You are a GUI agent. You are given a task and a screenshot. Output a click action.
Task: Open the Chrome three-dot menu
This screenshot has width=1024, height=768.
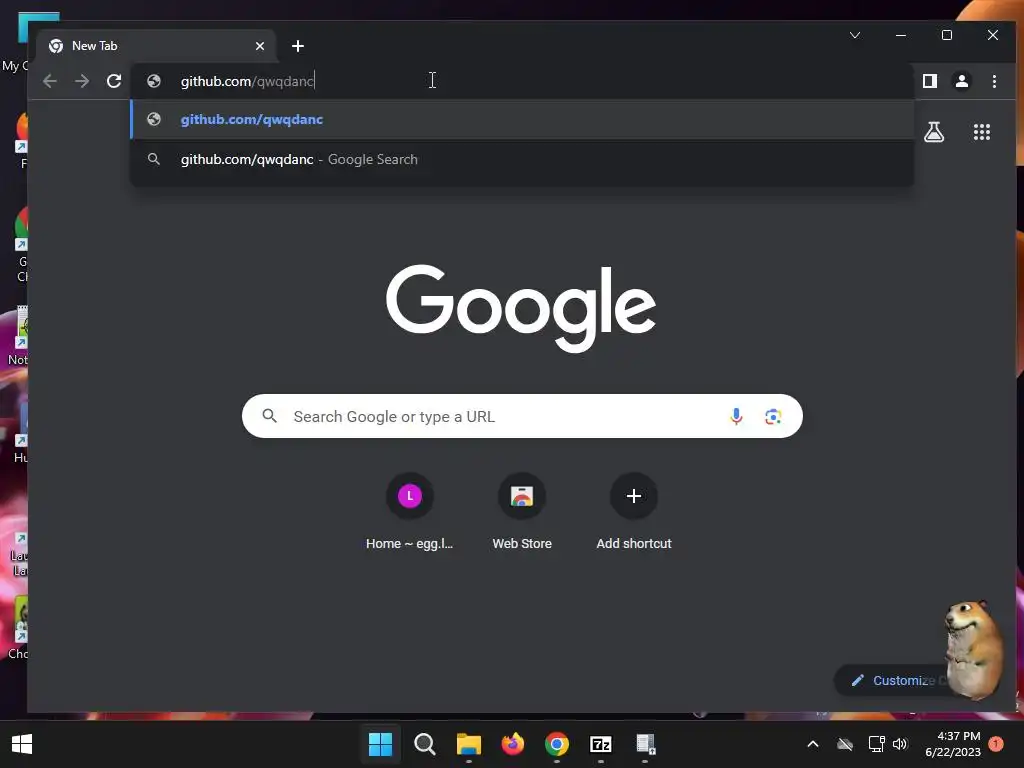[x=994, y=81]
